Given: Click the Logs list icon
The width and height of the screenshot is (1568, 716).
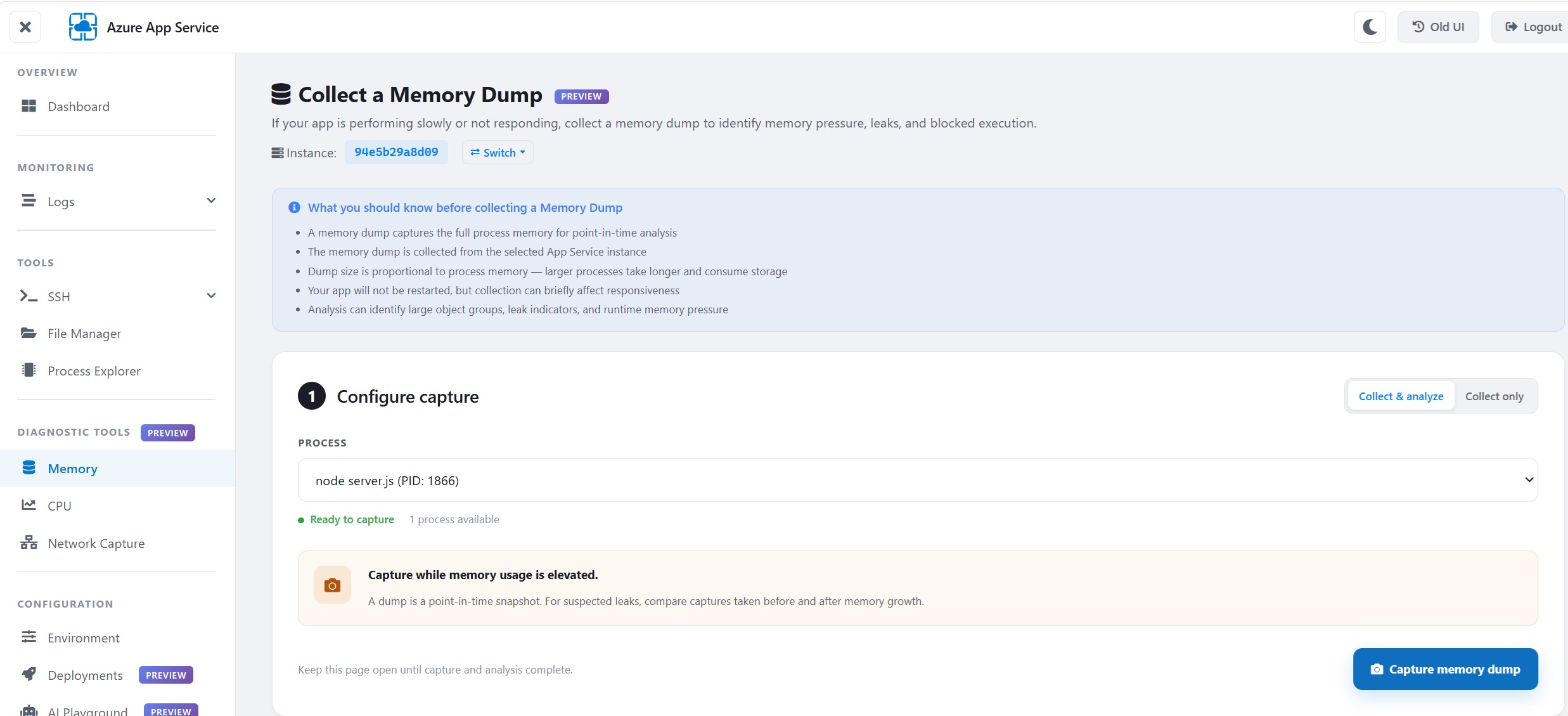Looking at the screenshot, I should click(x=29, y=201).
